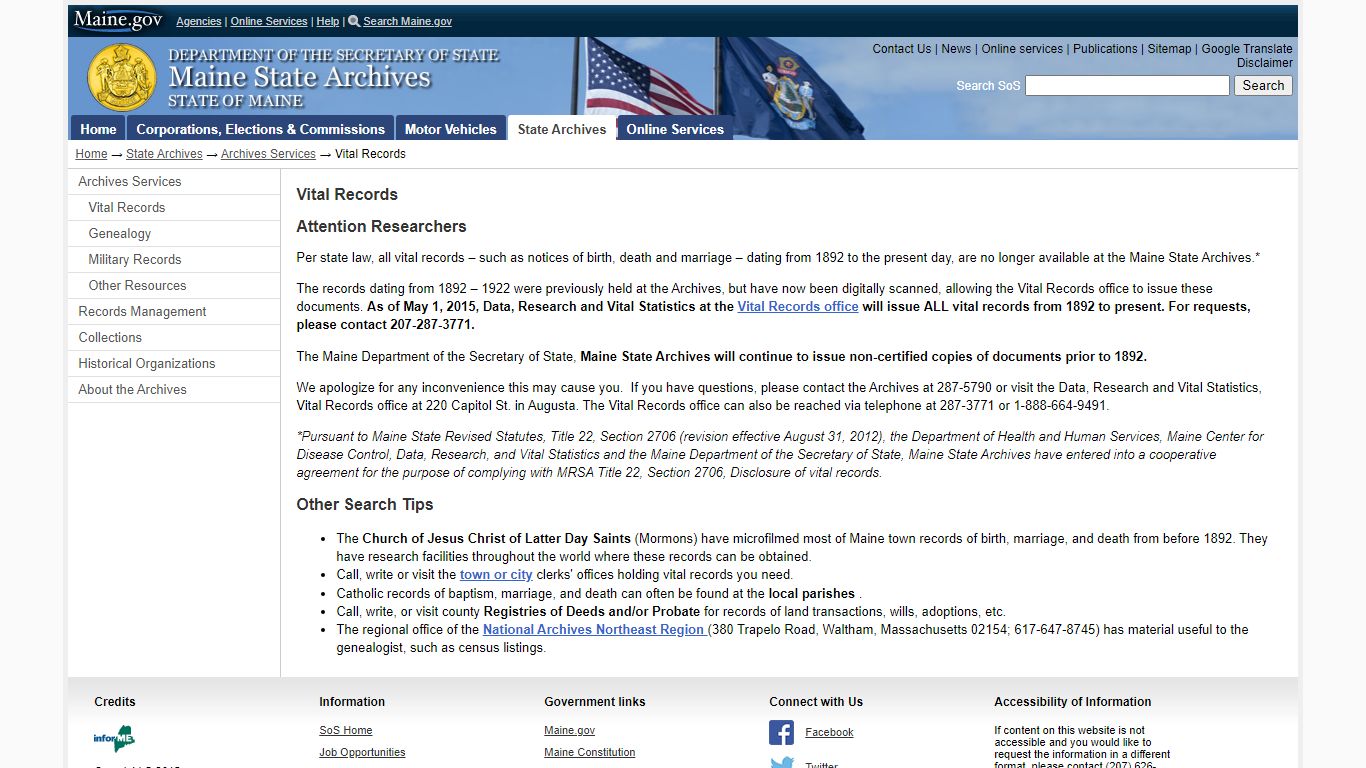Open Military Records in sidebar
Image resolution: width=1366 pixels, height=768 pixels.
click(174, 259)
